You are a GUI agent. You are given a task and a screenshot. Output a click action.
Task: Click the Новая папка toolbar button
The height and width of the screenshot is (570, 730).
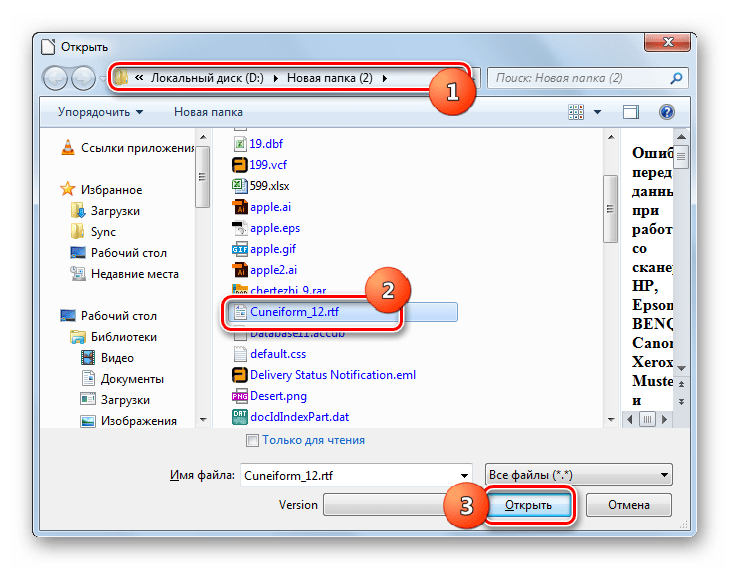pyautogui.click(x=208, y=112)
